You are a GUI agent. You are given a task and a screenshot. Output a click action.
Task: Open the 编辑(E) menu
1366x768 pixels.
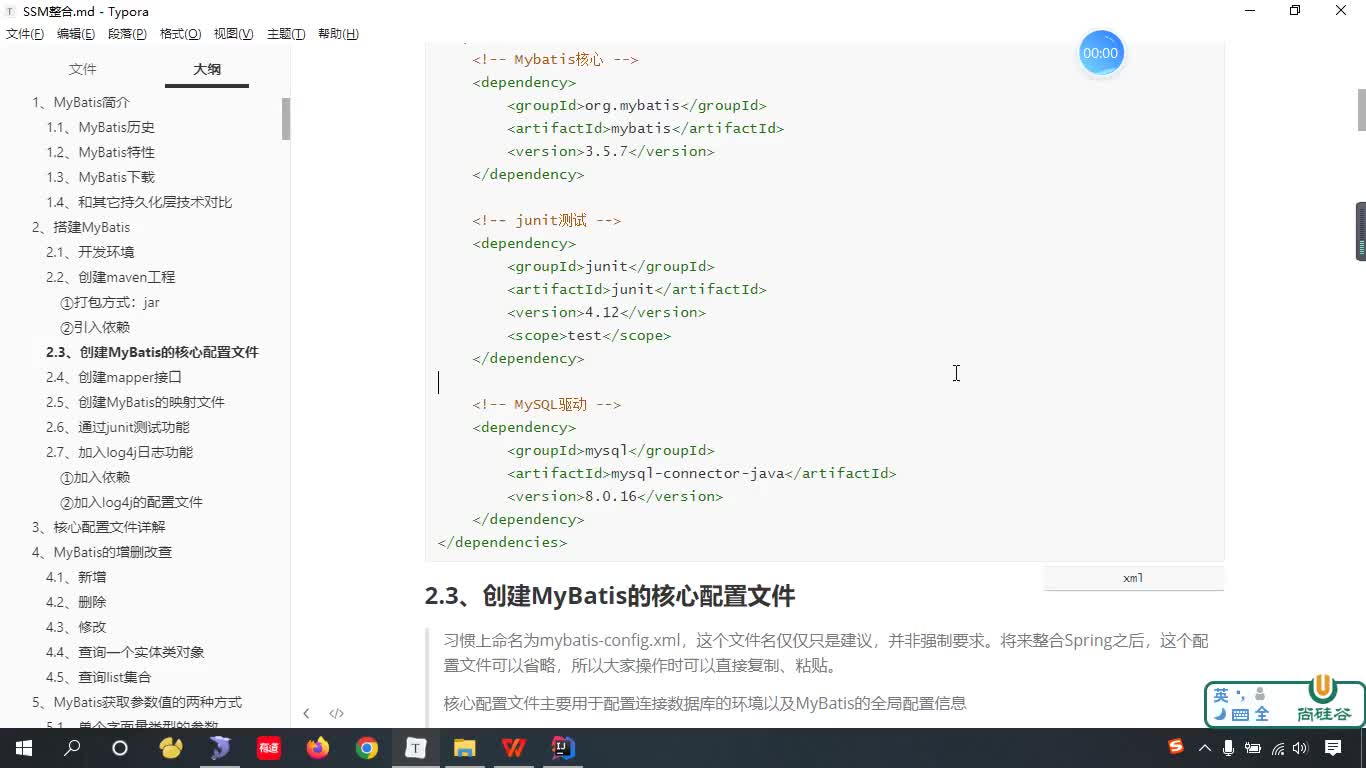(x=76, y=34)
